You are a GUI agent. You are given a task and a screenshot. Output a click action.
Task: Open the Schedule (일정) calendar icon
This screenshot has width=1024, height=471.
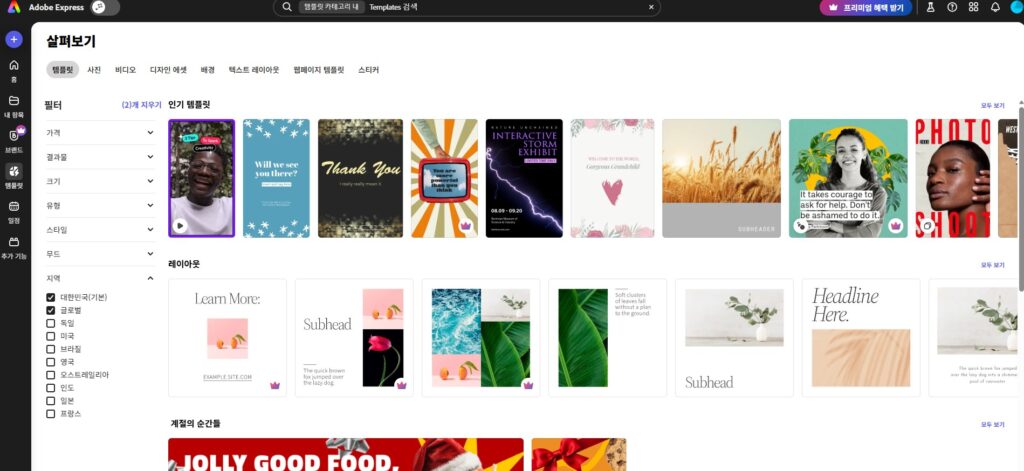(14, 210)
